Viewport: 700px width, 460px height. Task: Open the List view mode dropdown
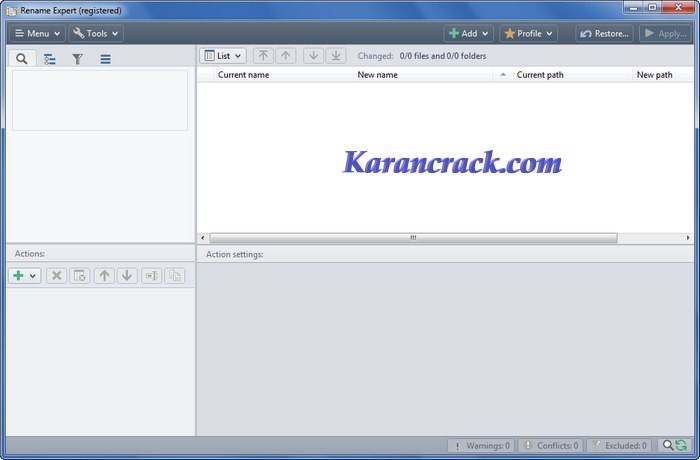click(223, 56)
